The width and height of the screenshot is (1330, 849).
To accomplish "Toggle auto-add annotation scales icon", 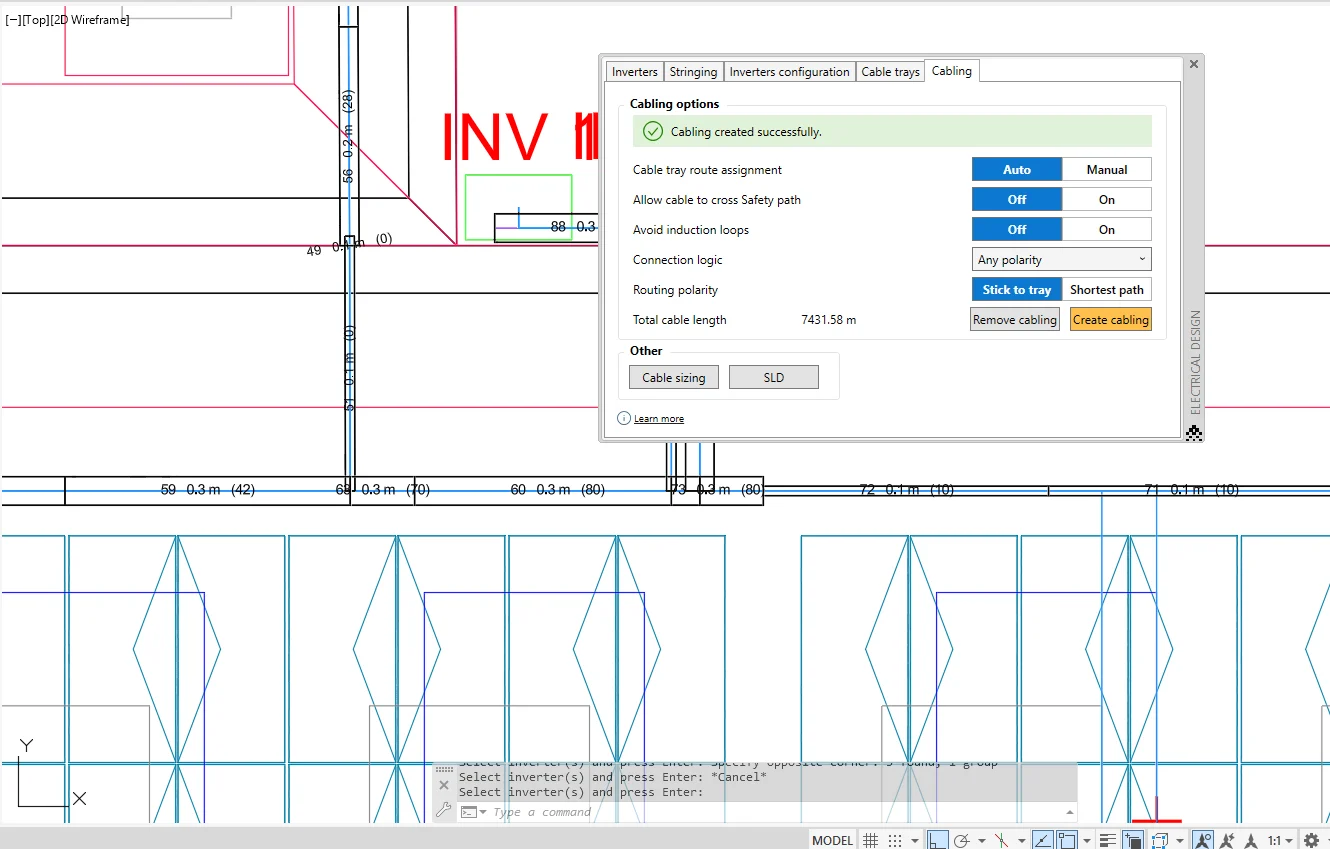I will (x=1227, y=840).
